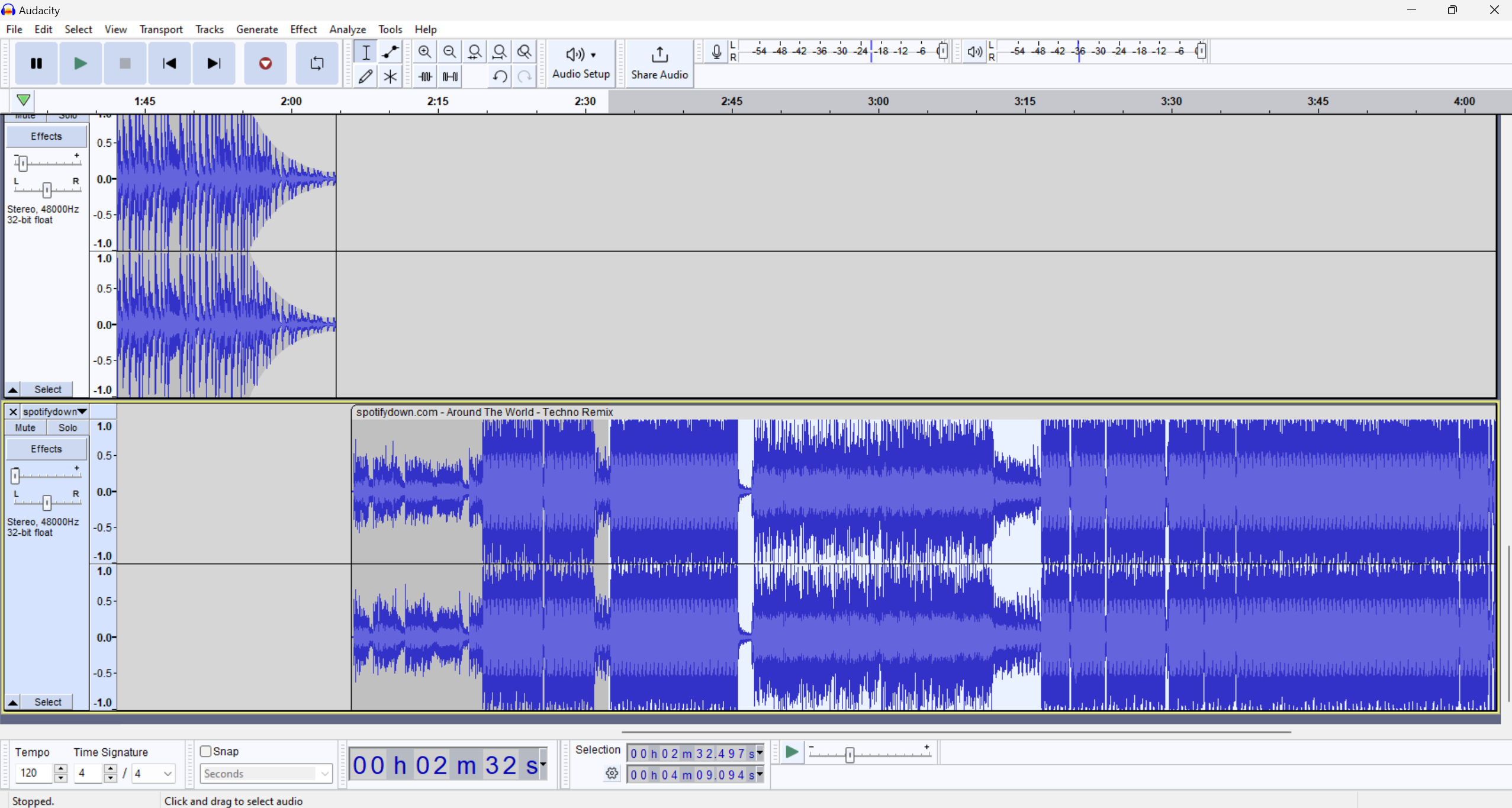Open selection end time format dropdown
1512x808 pixels.
pyautogui.click(x=760, y=774)
